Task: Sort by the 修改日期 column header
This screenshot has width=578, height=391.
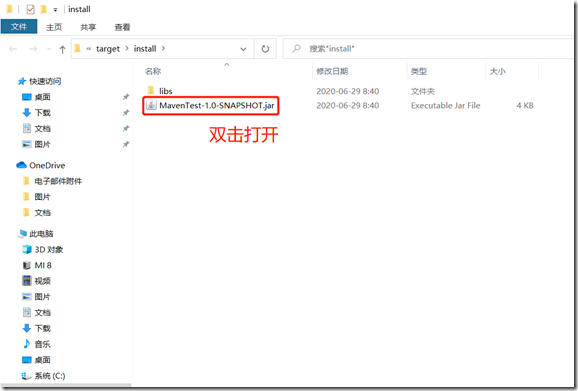Action: (332, 71)
